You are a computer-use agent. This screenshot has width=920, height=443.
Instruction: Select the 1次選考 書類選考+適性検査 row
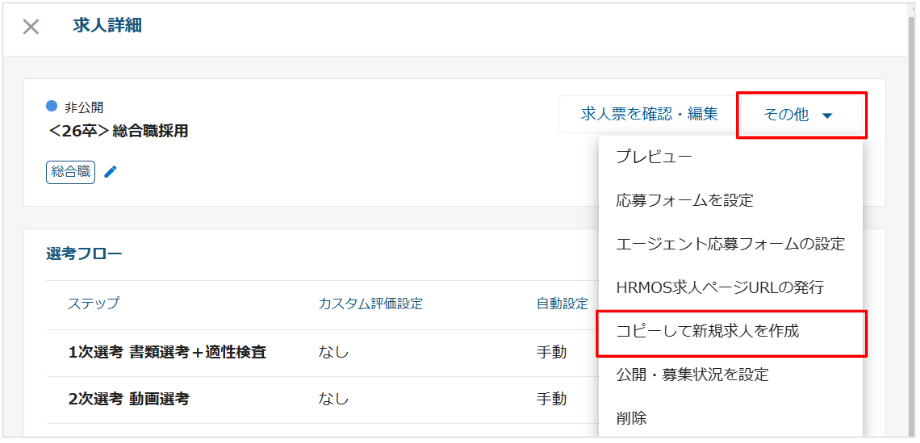point(167,352)
